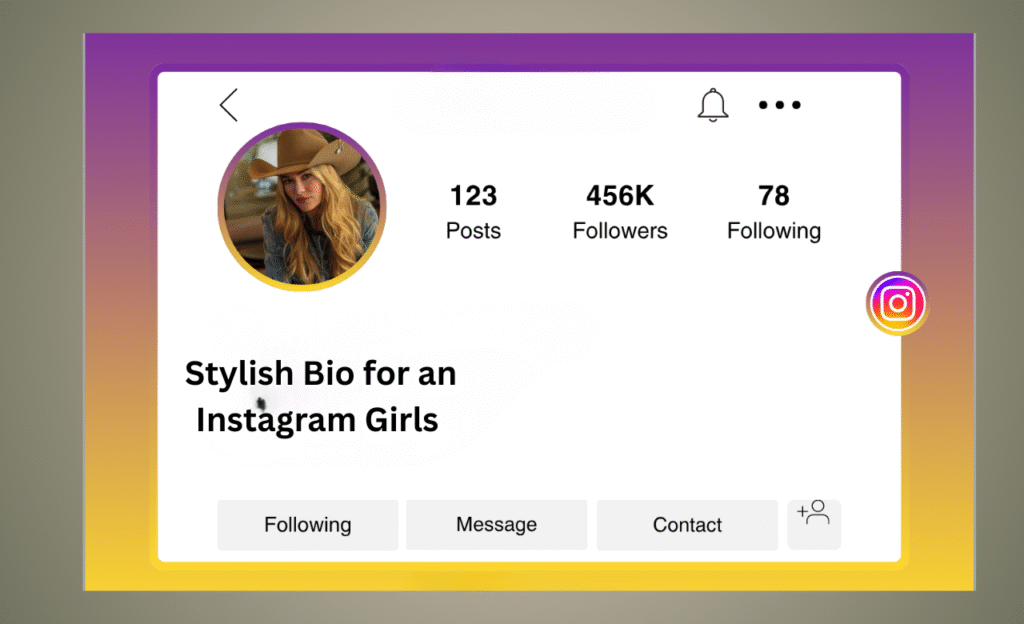Select the Followers stat label
This screenshot has height=624, width=1024.
tap(619, 231)
